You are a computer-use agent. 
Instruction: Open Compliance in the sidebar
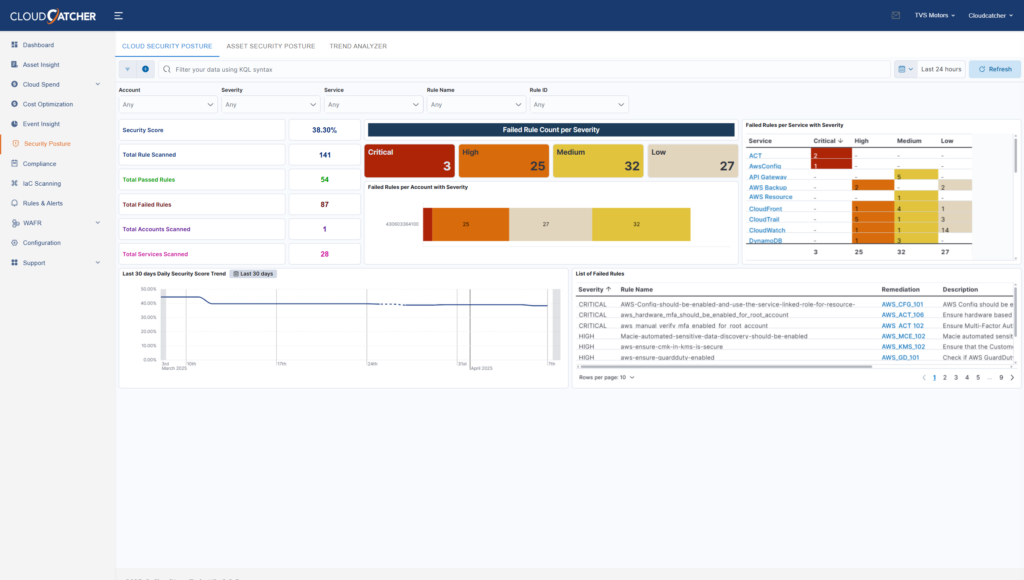click(39, 163)
